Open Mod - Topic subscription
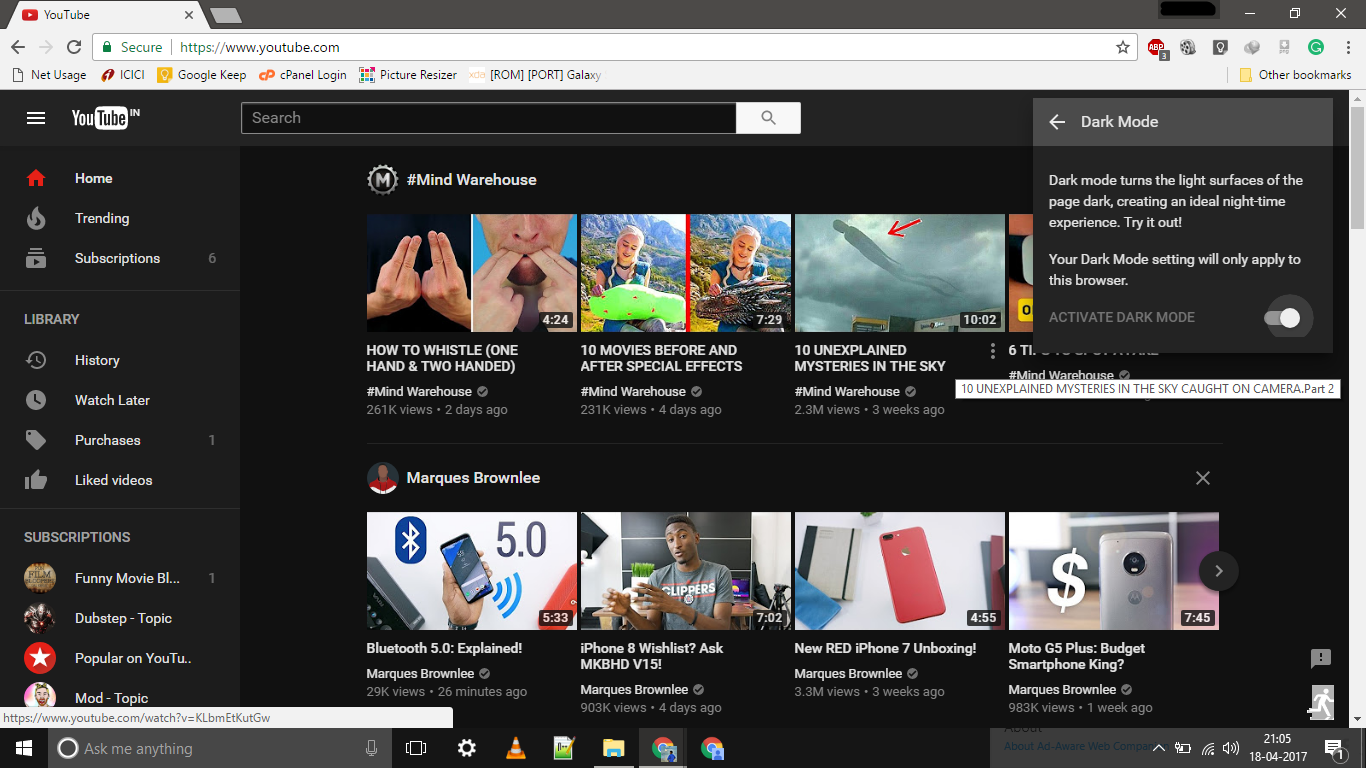The image size is (1366, 768). (x=120, y=698)
